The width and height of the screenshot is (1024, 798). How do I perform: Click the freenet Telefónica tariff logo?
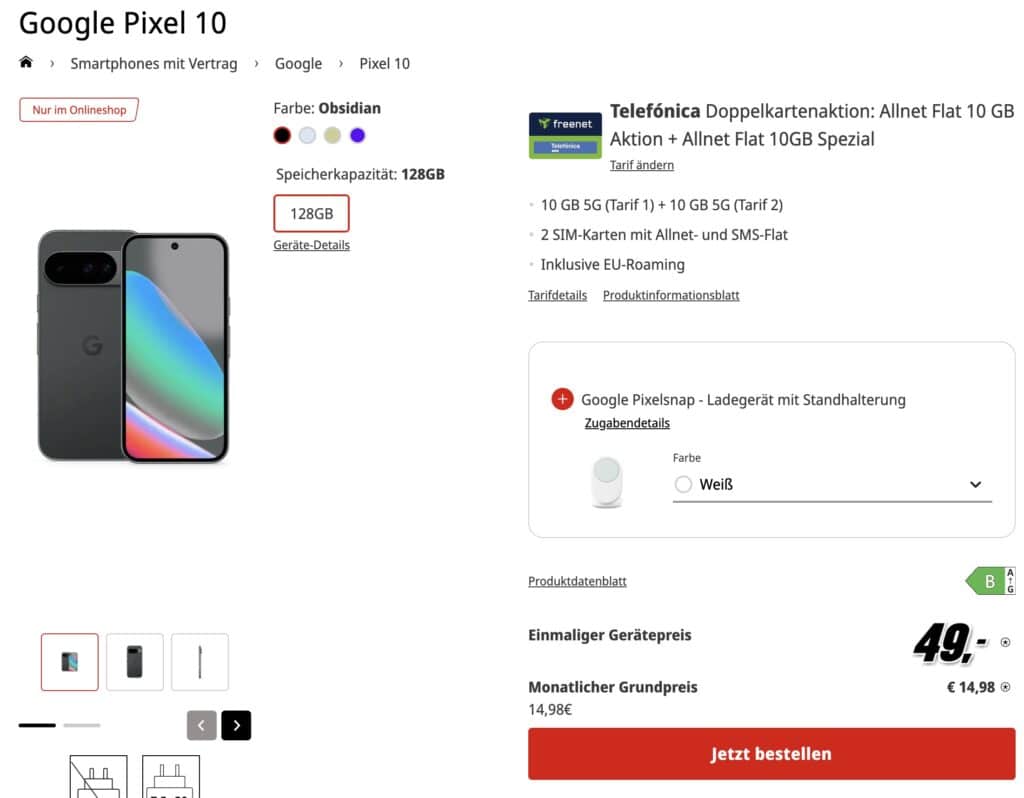pos(565,136)
